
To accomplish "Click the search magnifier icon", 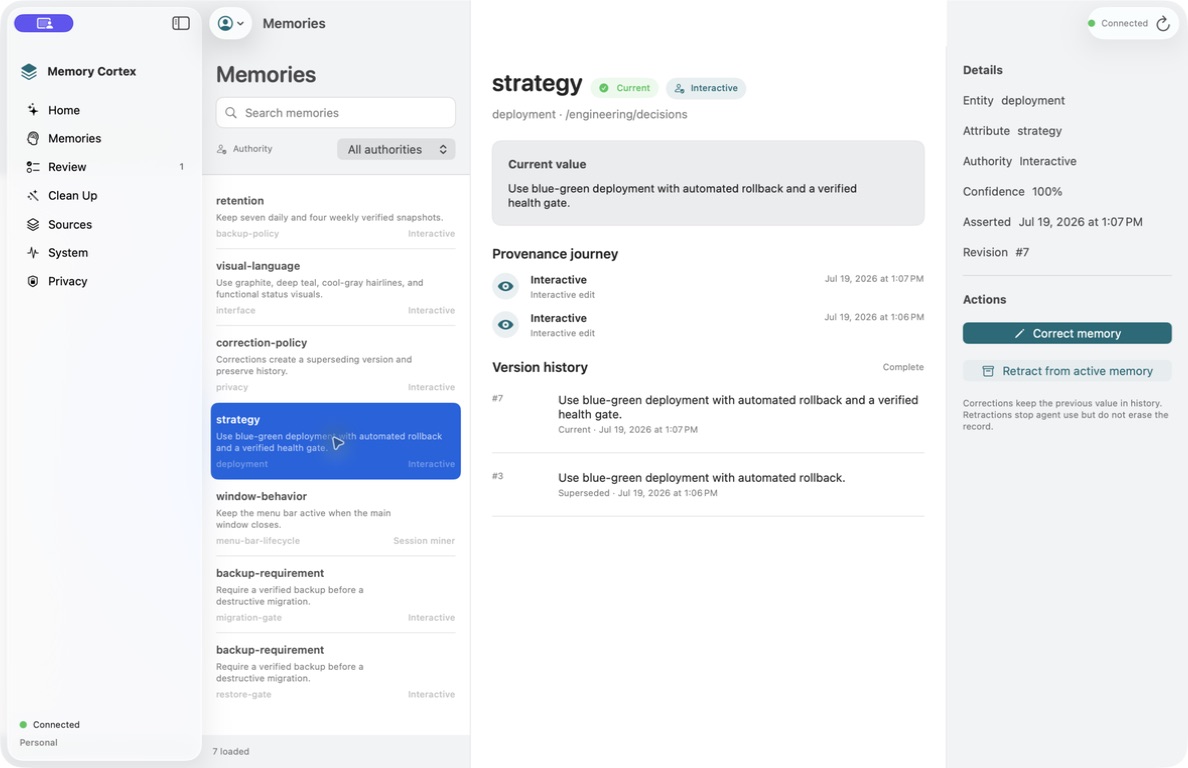I will click(x=231, y=113).
